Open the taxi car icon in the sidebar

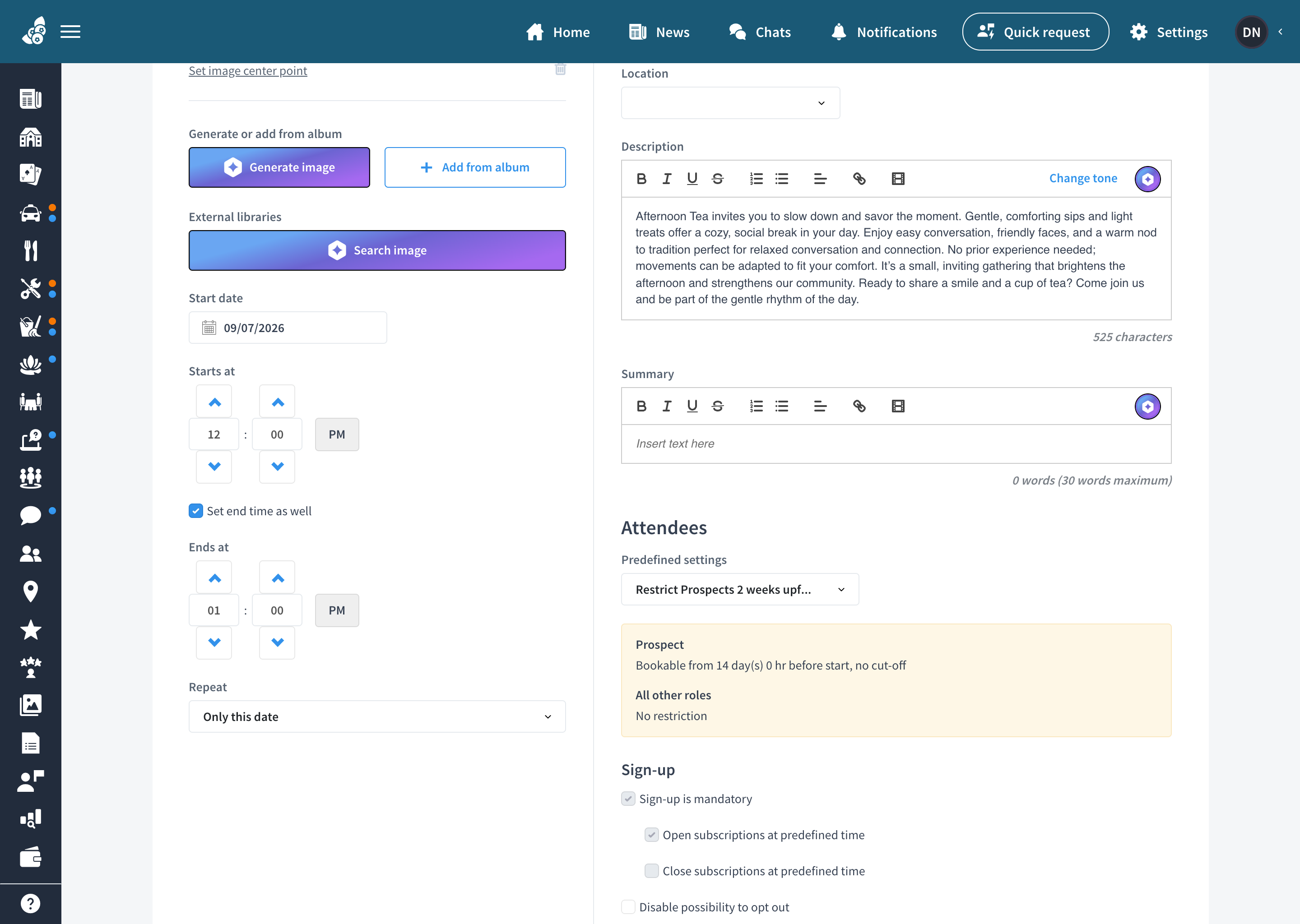[x=31, y=213]
